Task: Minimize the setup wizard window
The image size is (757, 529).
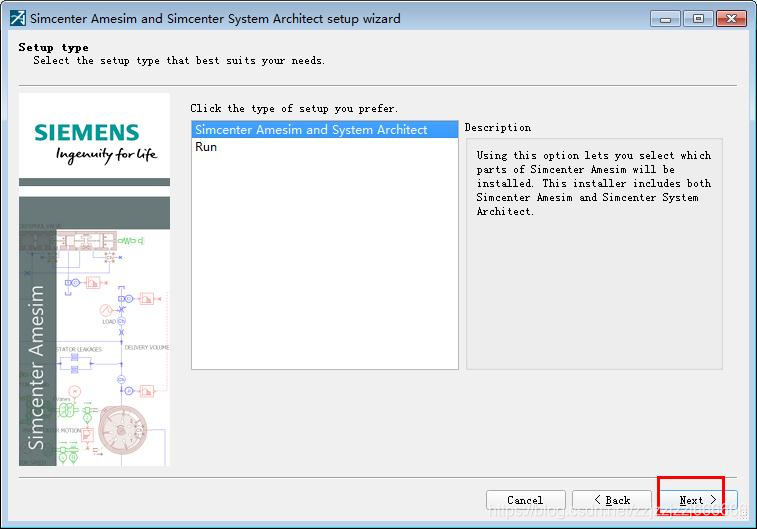Action: (665, 19)
